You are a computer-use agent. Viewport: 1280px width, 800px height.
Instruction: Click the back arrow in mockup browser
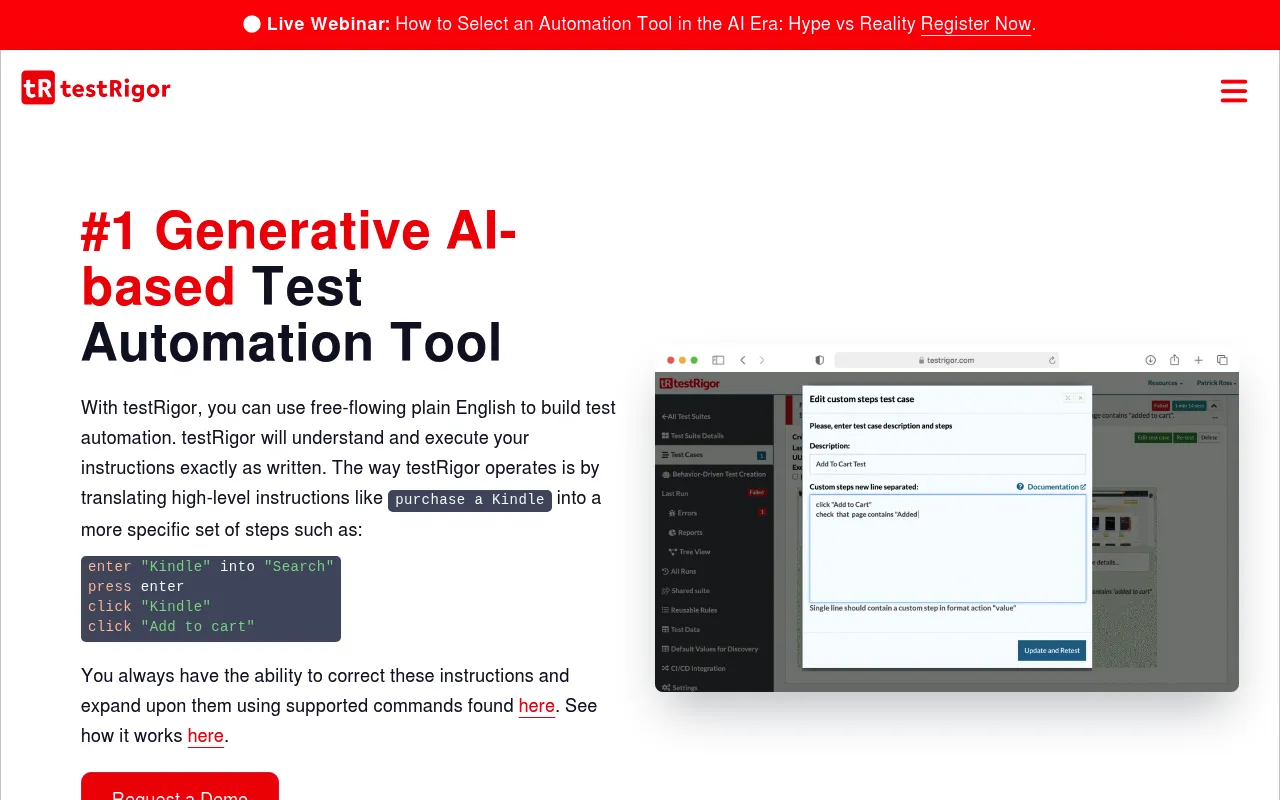pos(743,360)
